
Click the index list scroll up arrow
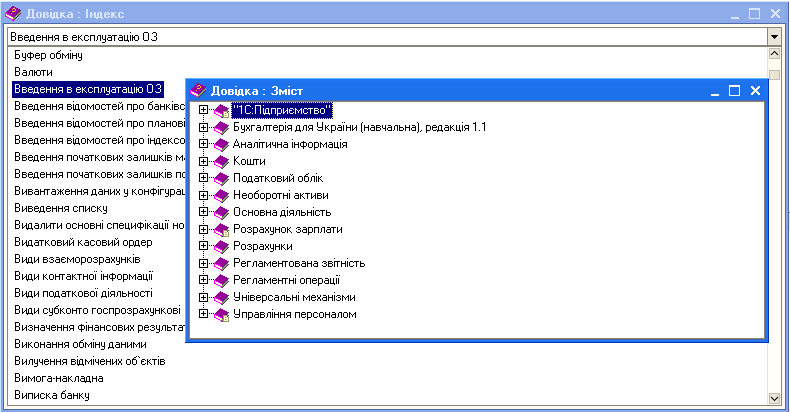(774, 54)
